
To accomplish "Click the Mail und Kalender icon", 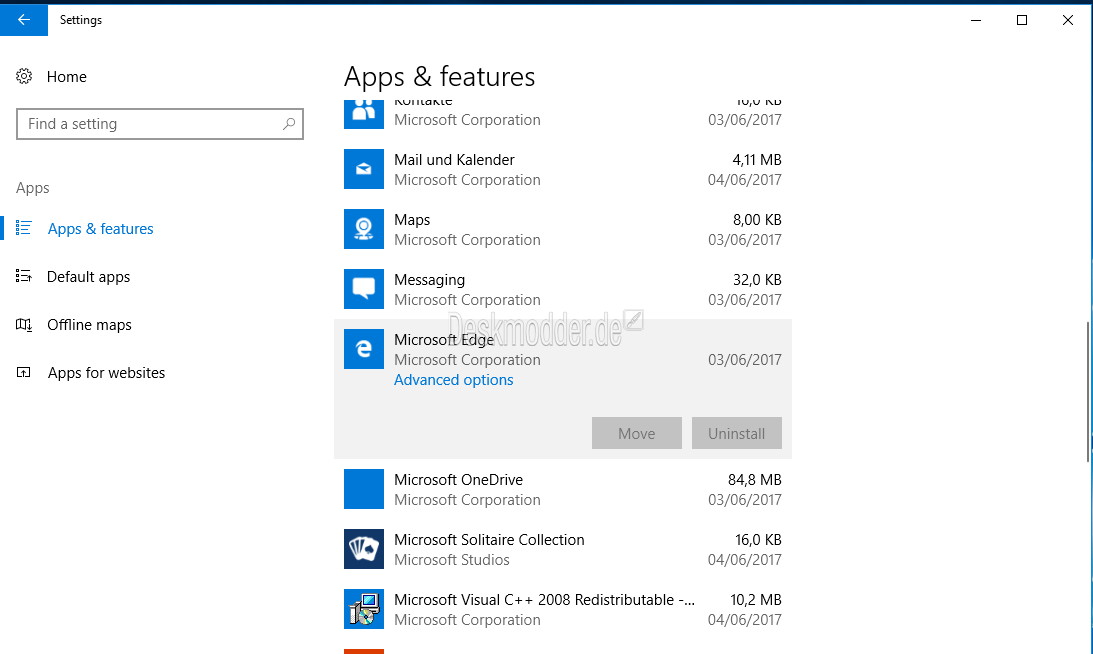I will click(364, 169).
